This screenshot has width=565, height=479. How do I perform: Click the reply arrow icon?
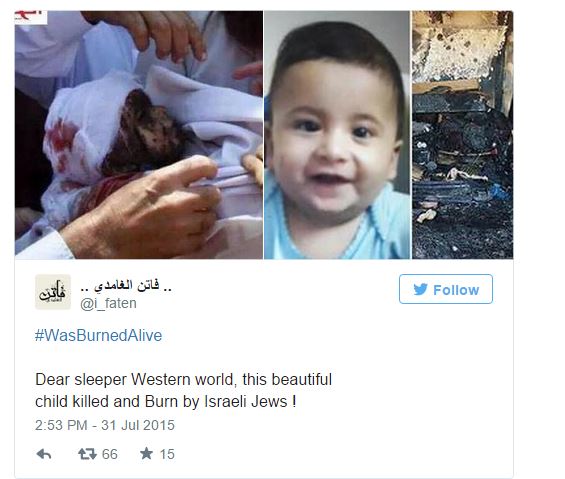tap(44, 454)
